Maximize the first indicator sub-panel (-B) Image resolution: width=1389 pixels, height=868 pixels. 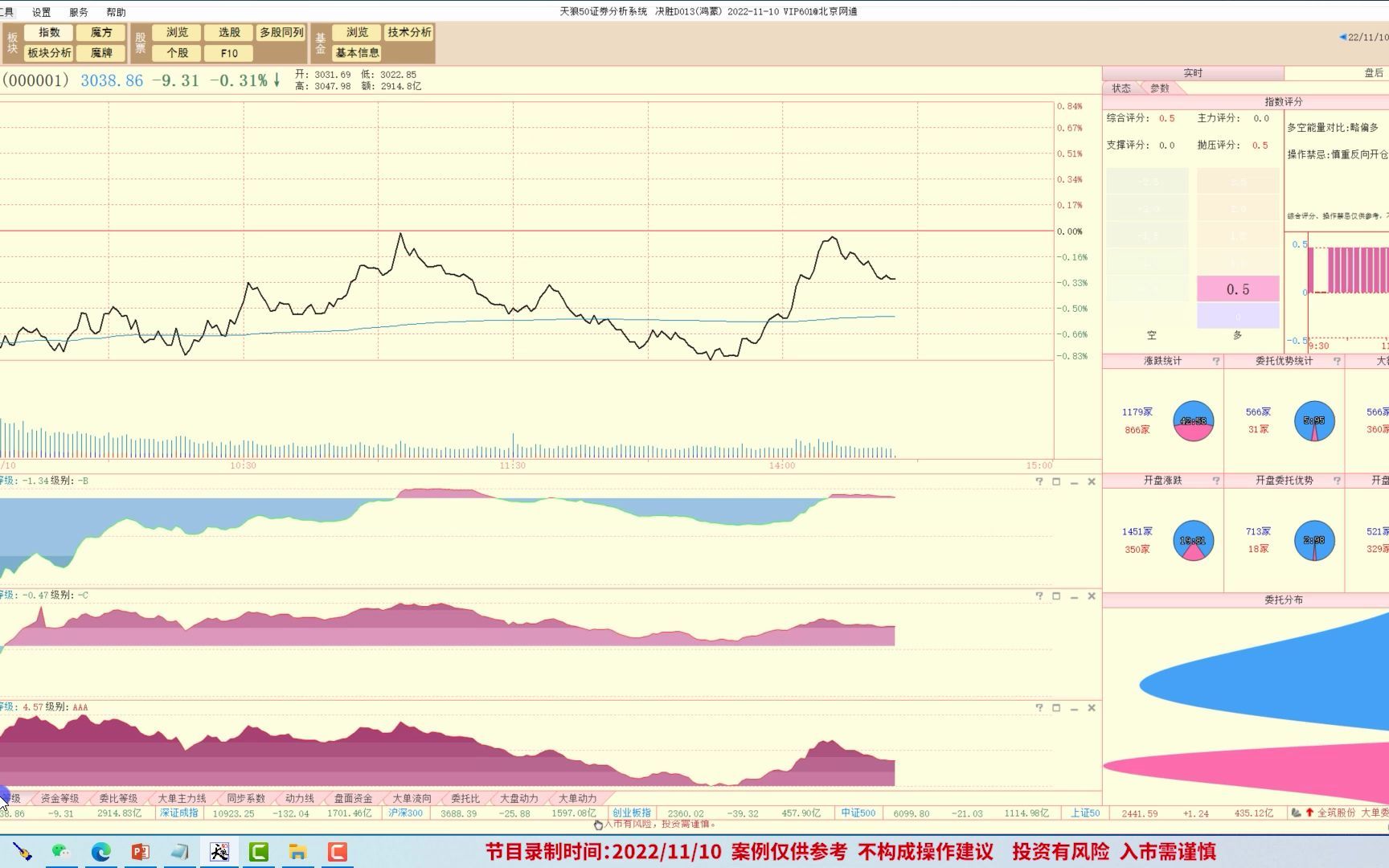(1056, 481)
